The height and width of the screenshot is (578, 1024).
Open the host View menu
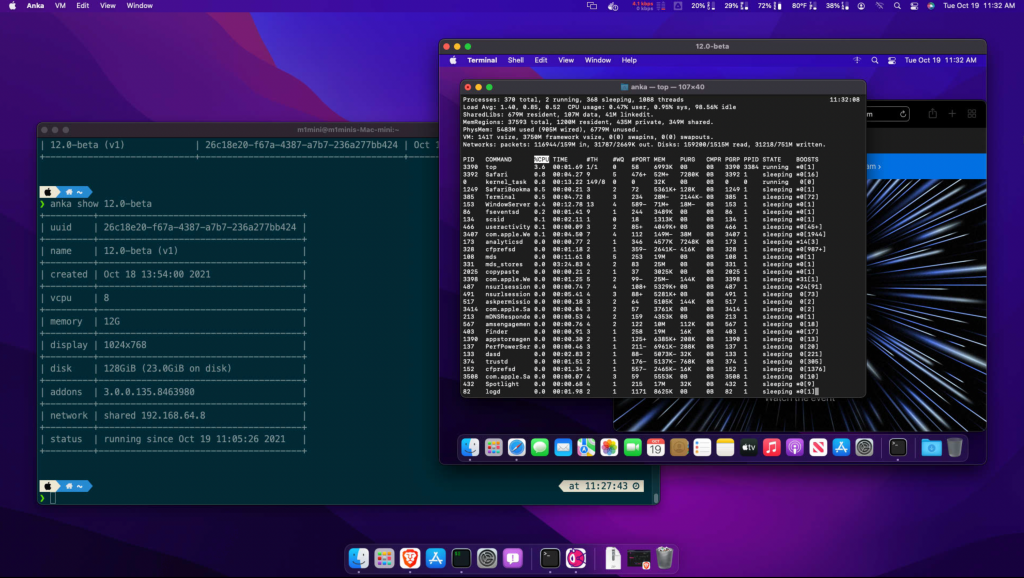coord(108,5)
